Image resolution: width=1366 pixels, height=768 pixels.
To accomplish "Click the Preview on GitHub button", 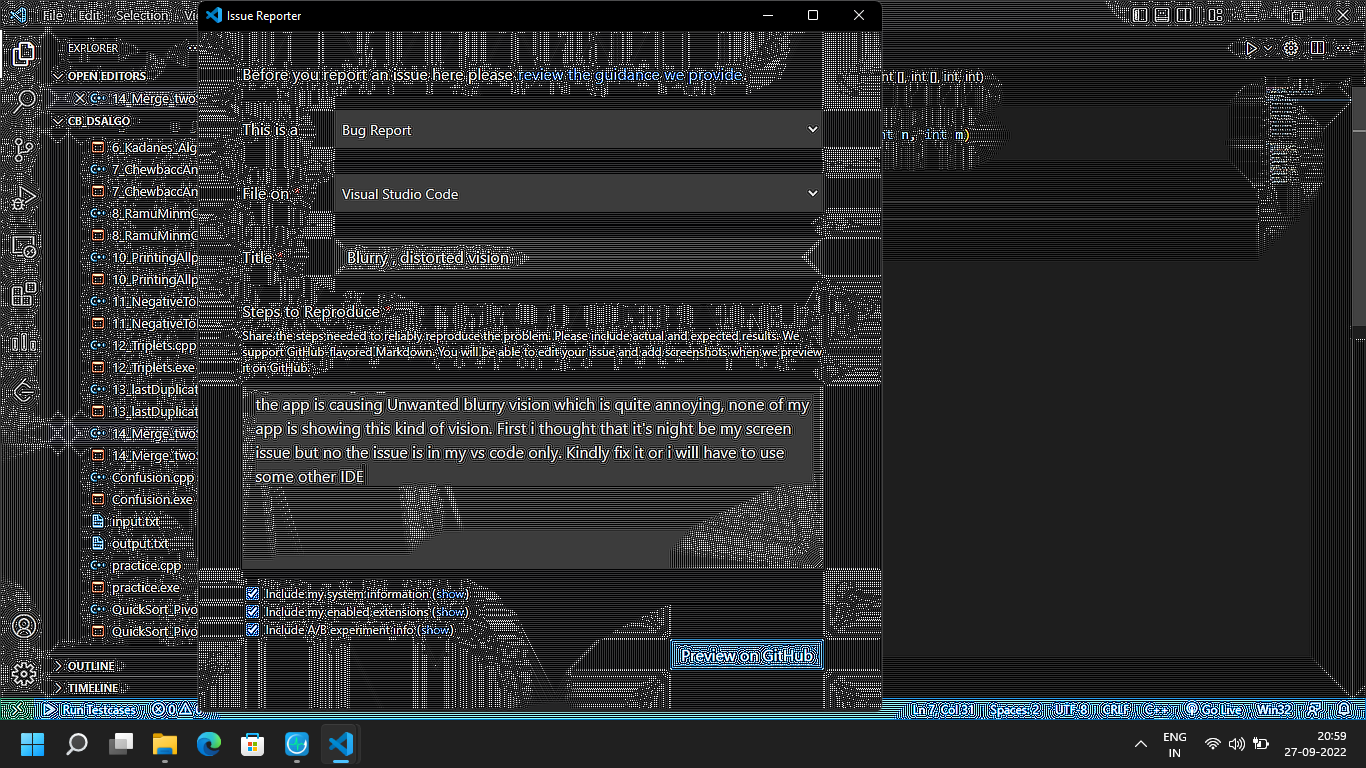I will tap(746, 655).
